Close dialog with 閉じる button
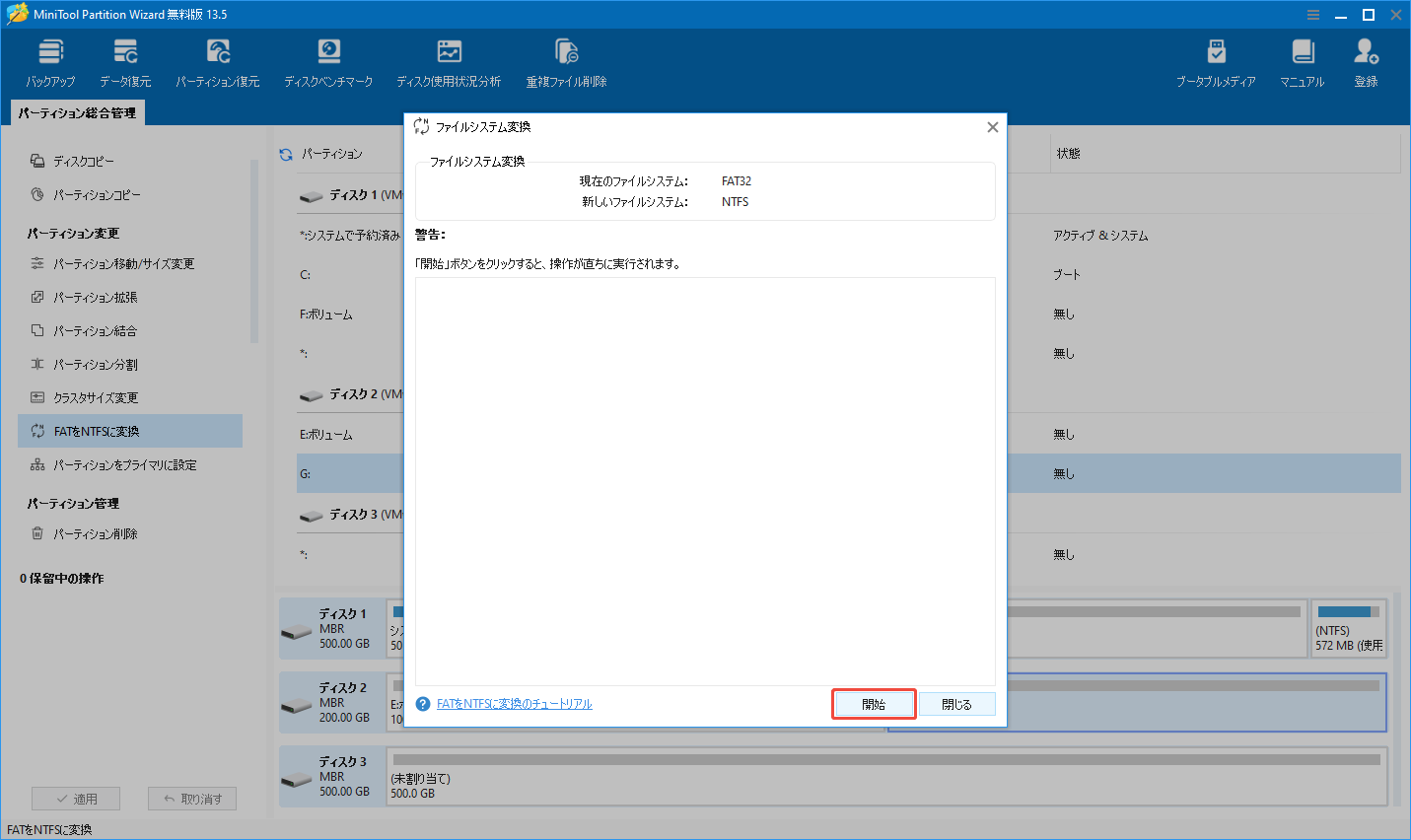Image resolution: width=1411 pixels, height=840 pixels. (x=955, y=703)
